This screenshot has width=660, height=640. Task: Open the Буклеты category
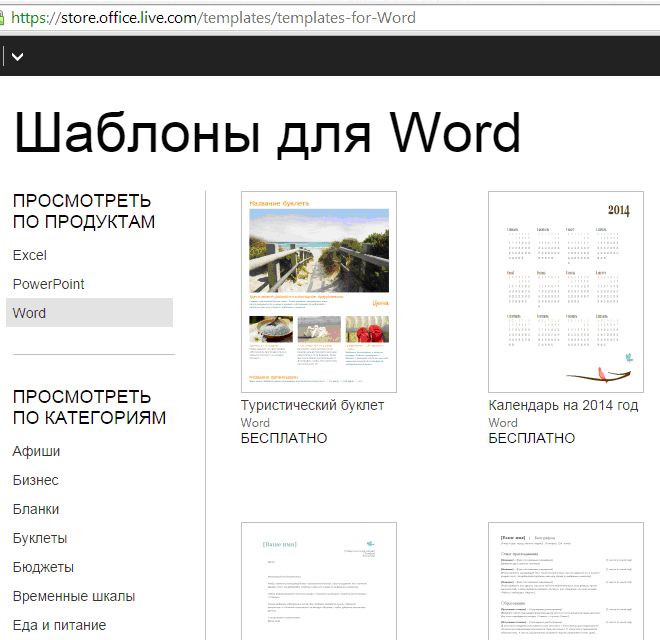40,539
